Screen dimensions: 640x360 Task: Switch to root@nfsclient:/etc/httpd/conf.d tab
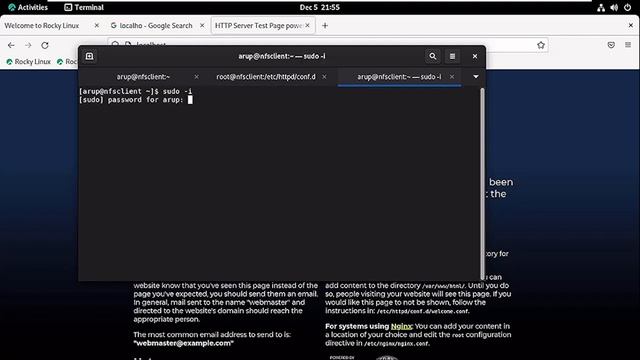(266, 77)
